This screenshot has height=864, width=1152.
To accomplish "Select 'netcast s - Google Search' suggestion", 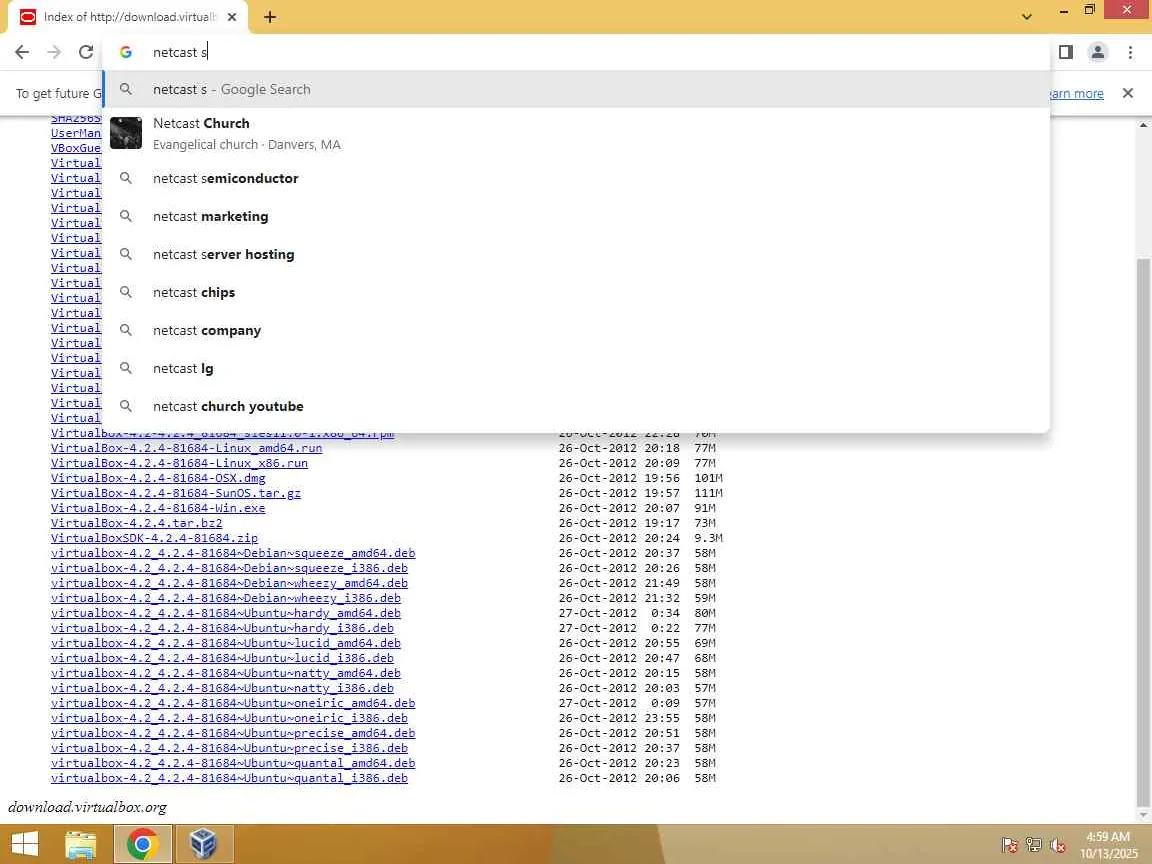I will 576,90.
